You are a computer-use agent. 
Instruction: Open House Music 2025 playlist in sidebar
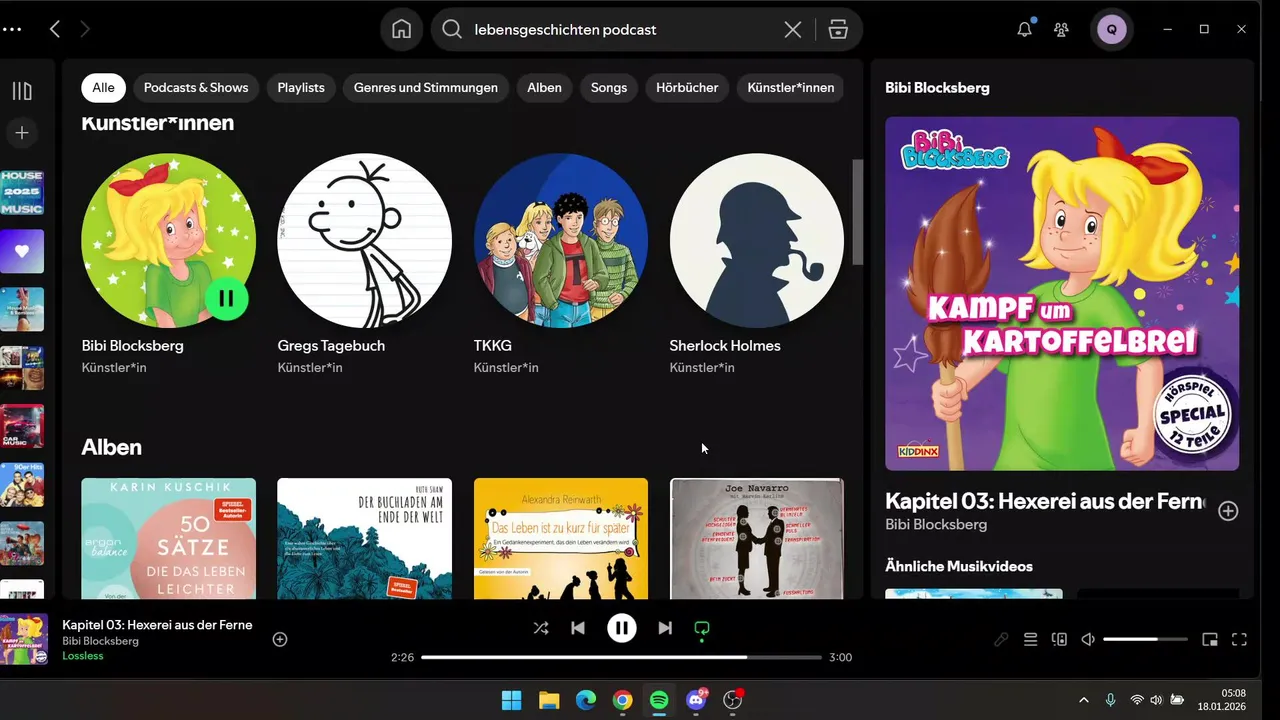(x=22, y=193)
